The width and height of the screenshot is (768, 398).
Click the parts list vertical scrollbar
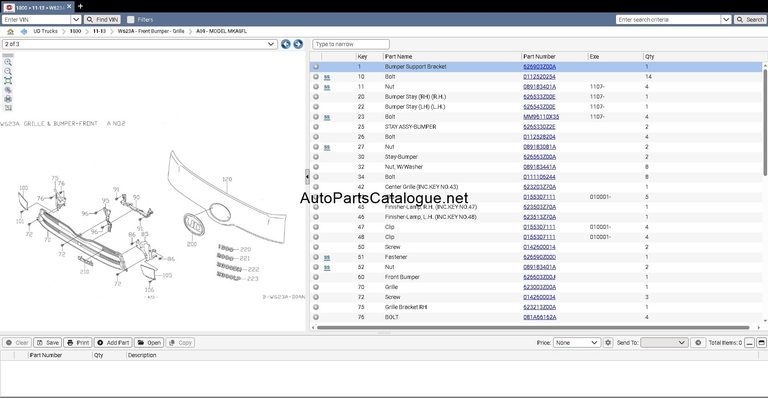765,121
